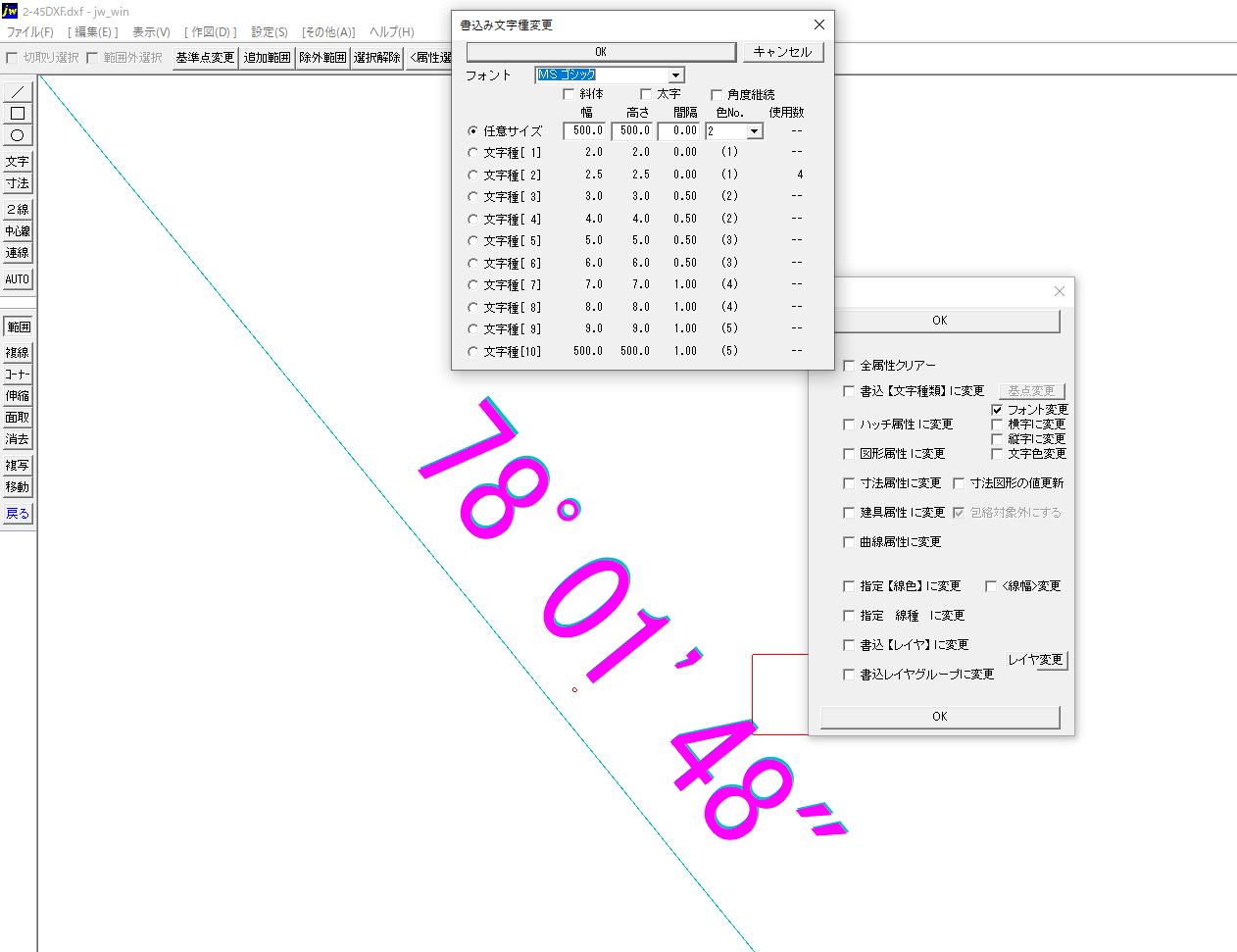Open the ファイル(F) menu
Screen dimensions: 1237x952
30,32
